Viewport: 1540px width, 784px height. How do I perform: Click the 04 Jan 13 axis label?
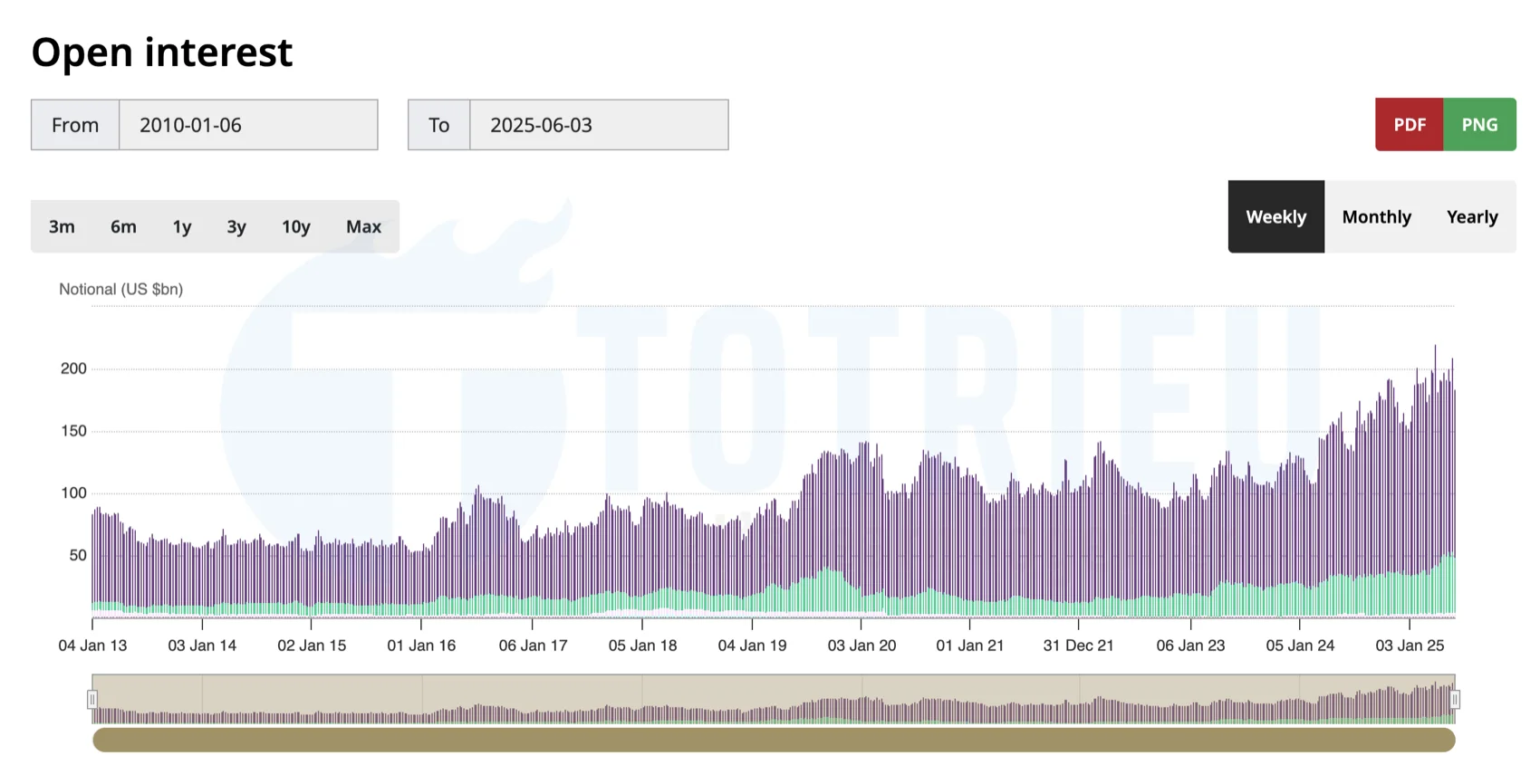point(92,645)
